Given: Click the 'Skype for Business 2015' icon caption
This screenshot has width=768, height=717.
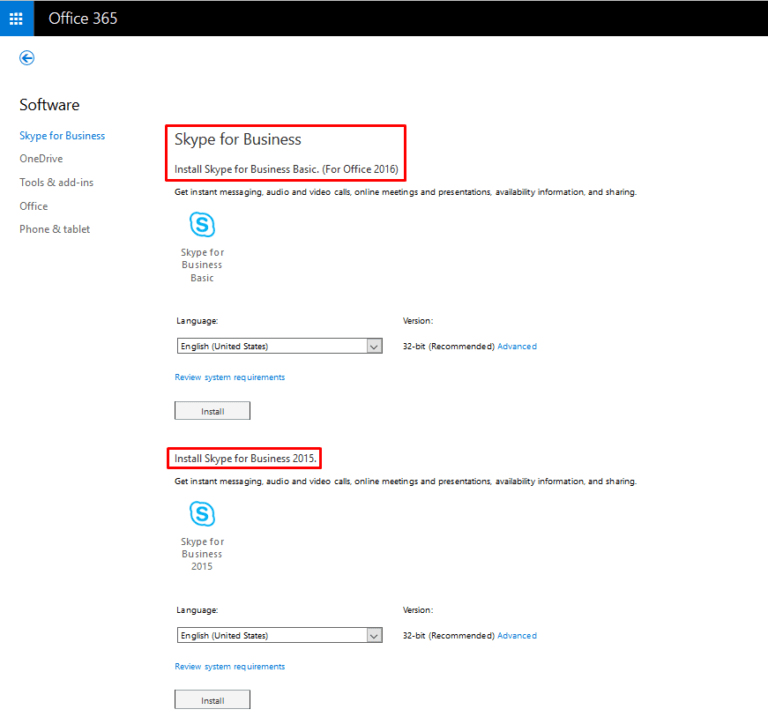Looking at the screenshot, I should pyautogui.click(x=202, y=554).
